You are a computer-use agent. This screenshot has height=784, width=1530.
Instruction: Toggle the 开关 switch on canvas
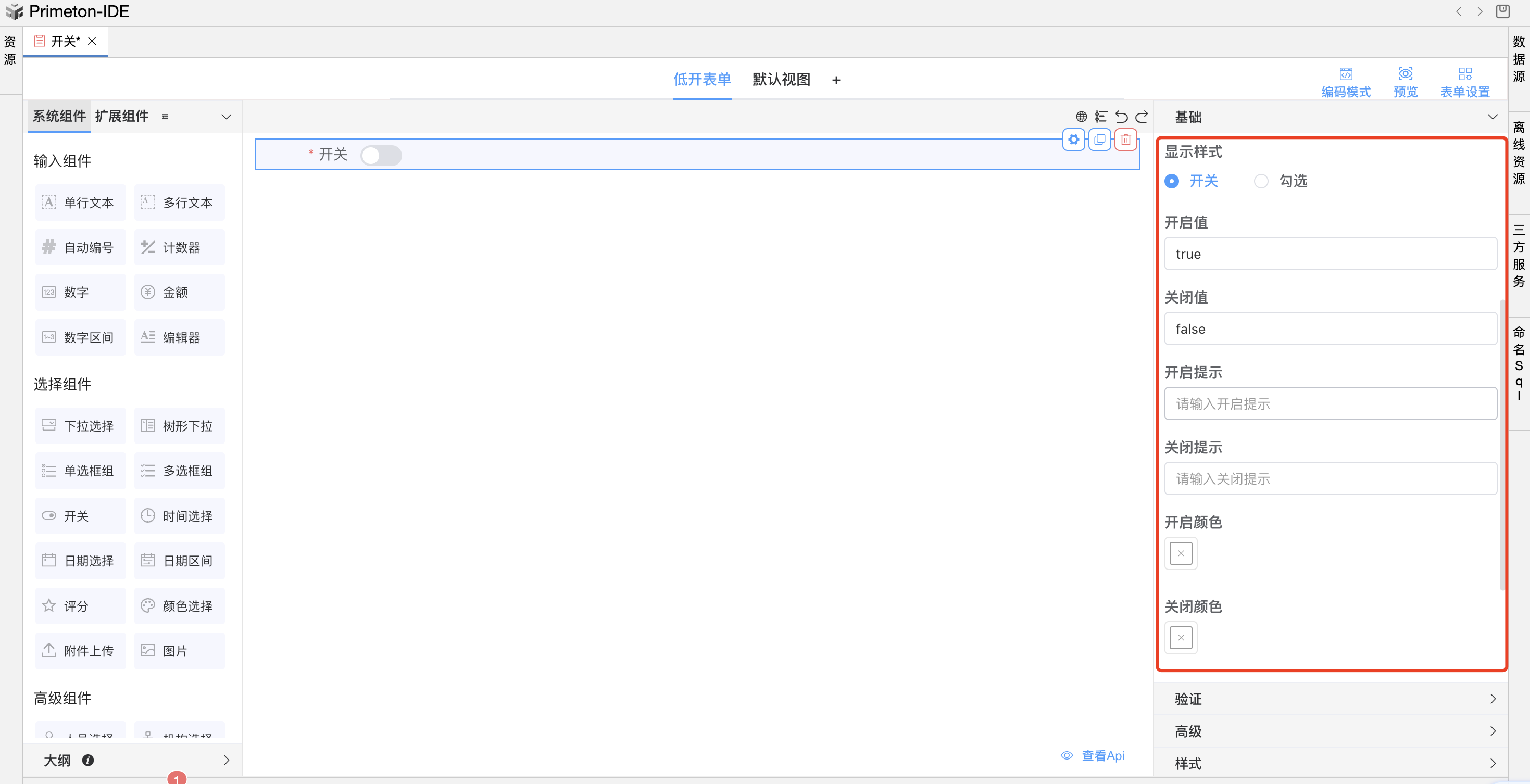click(x=381, y=156)
